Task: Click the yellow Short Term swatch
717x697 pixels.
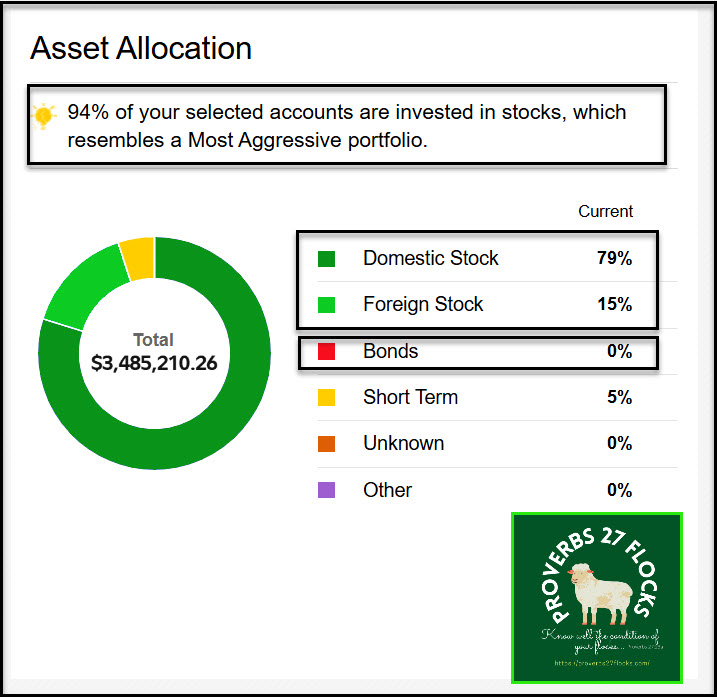Action: click(x=326, y=398)
